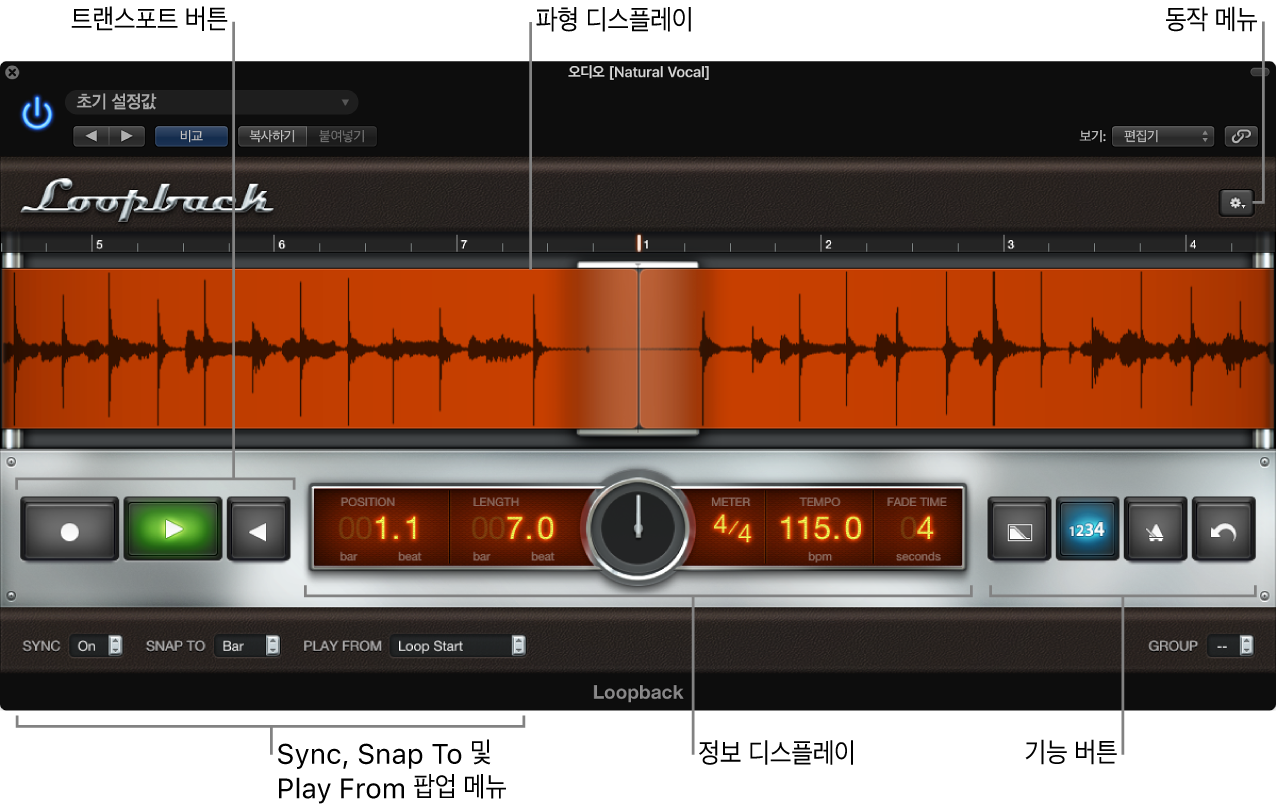1277x811 pixels.
Task: Click the link icon beside the view menu
Action: coord(1240,136)
